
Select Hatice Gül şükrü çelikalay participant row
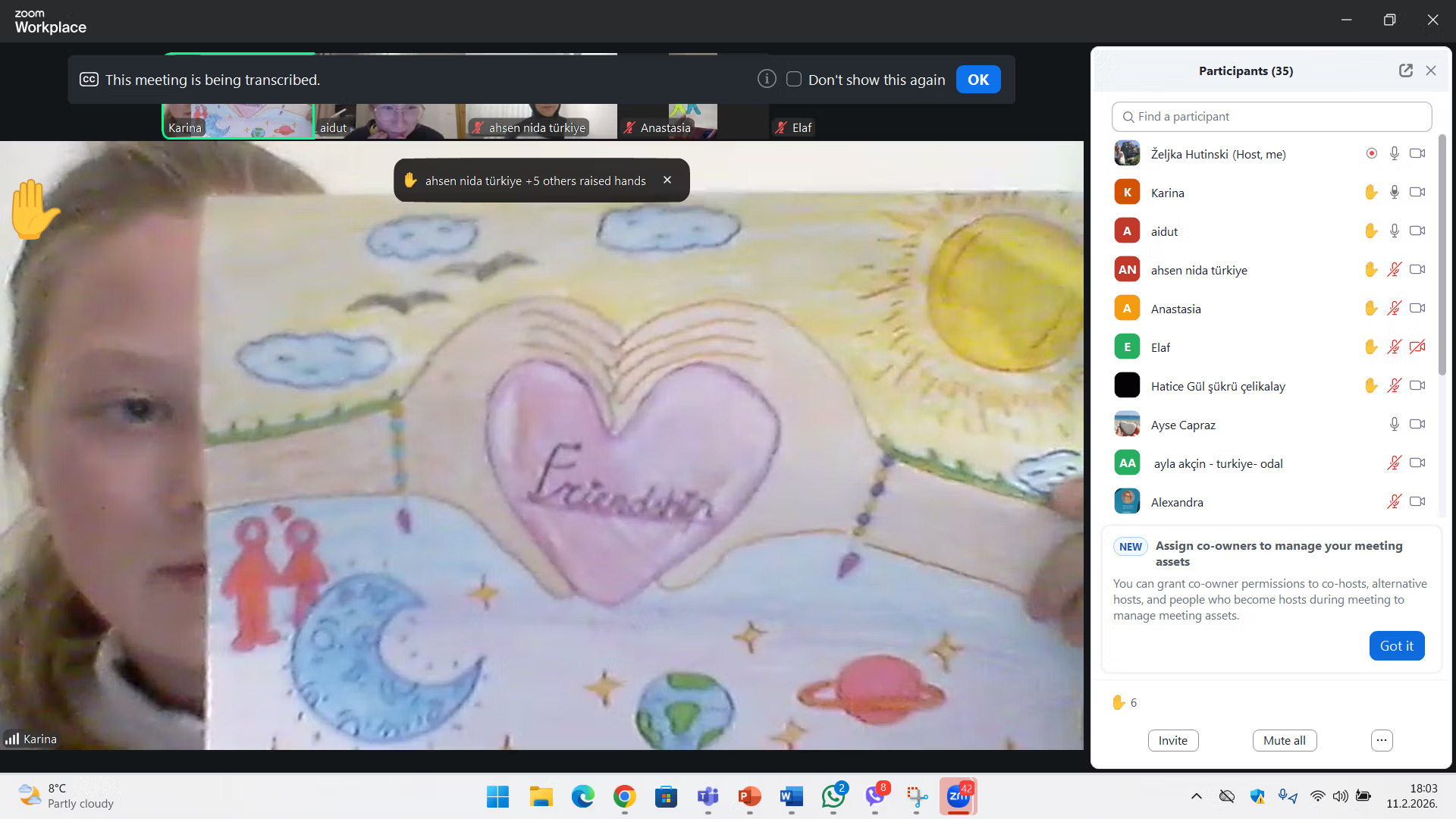click(x=1218, y=386)
